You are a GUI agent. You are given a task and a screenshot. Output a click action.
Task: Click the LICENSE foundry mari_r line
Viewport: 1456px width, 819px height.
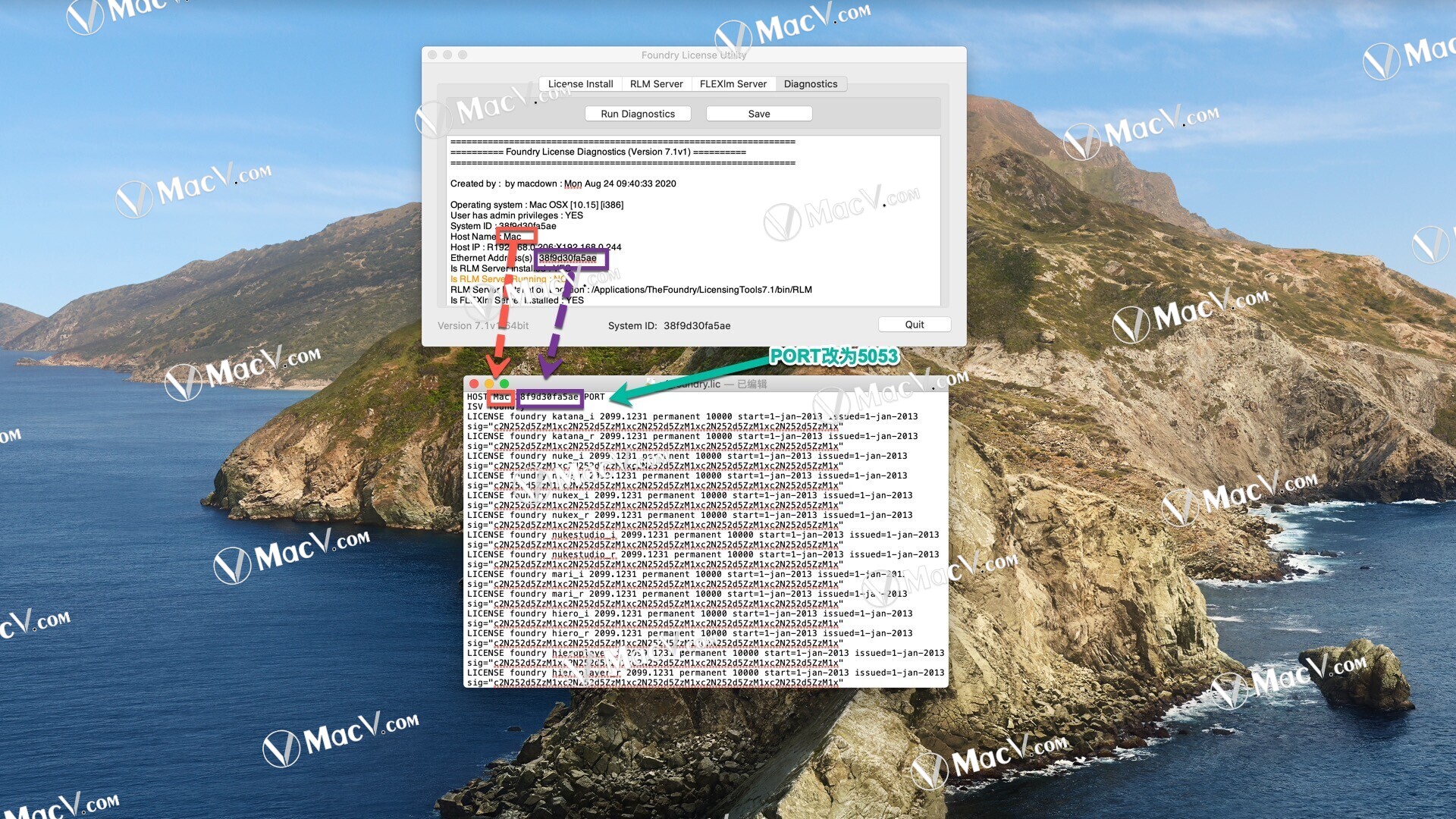click(x=687, y=594)
